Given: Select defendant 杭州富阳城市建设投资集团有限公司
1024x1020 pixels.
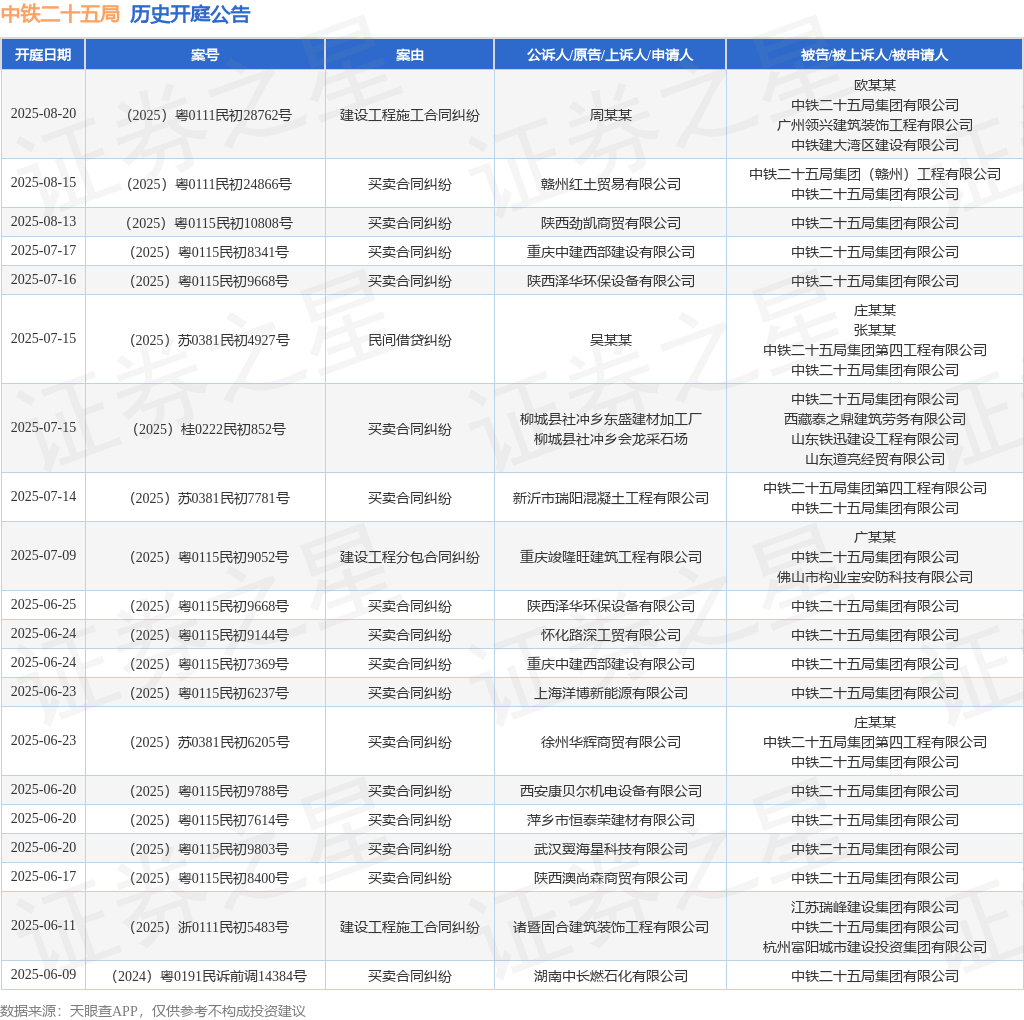Looking at the screenshot, I should tap(874, 947).
